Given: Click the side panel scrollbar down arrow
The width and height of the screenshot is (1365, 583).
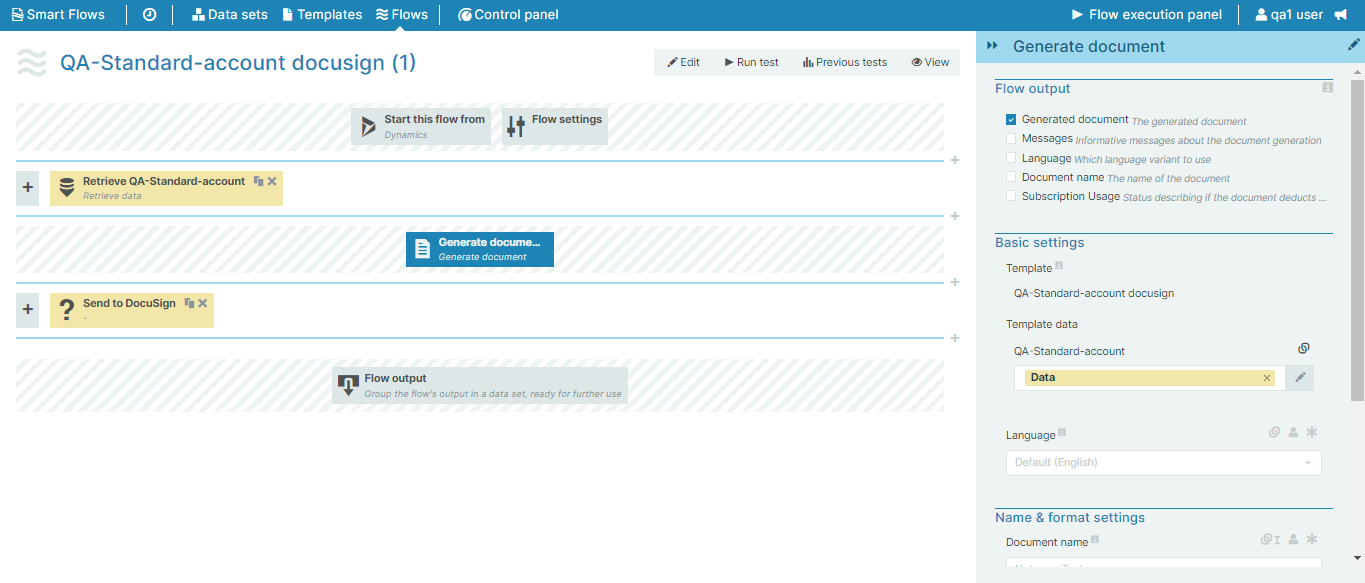Looking at the screenshot, I should click(1357, 558).
